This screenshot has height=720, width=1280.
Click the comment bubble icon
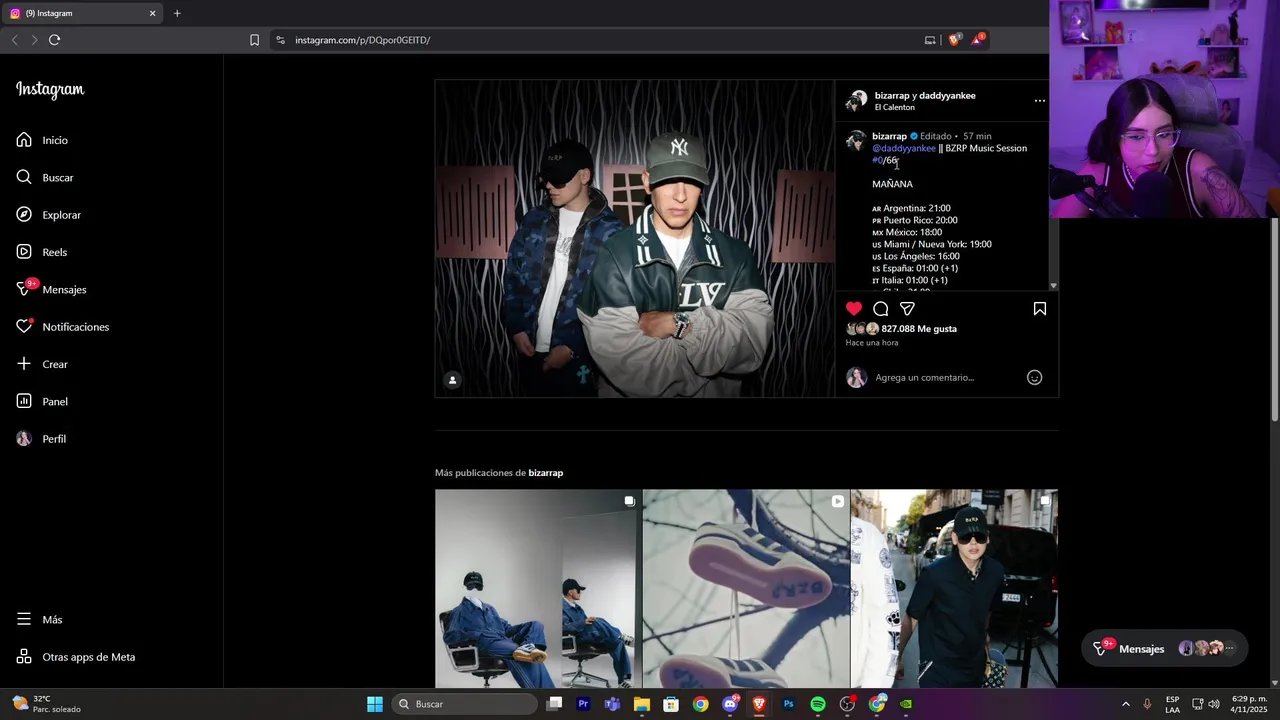881,309
